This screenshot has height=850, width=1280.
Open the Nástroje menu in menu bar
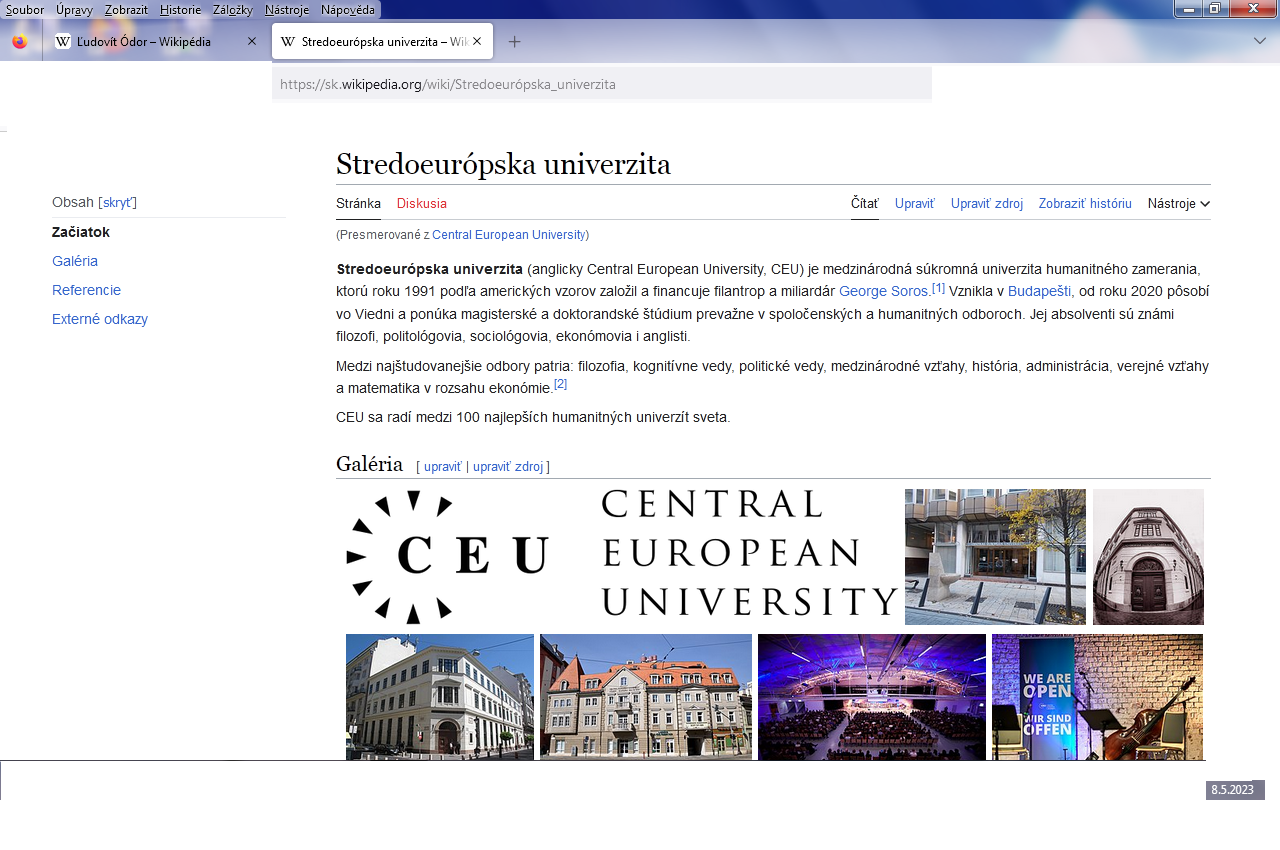[287, 10]
